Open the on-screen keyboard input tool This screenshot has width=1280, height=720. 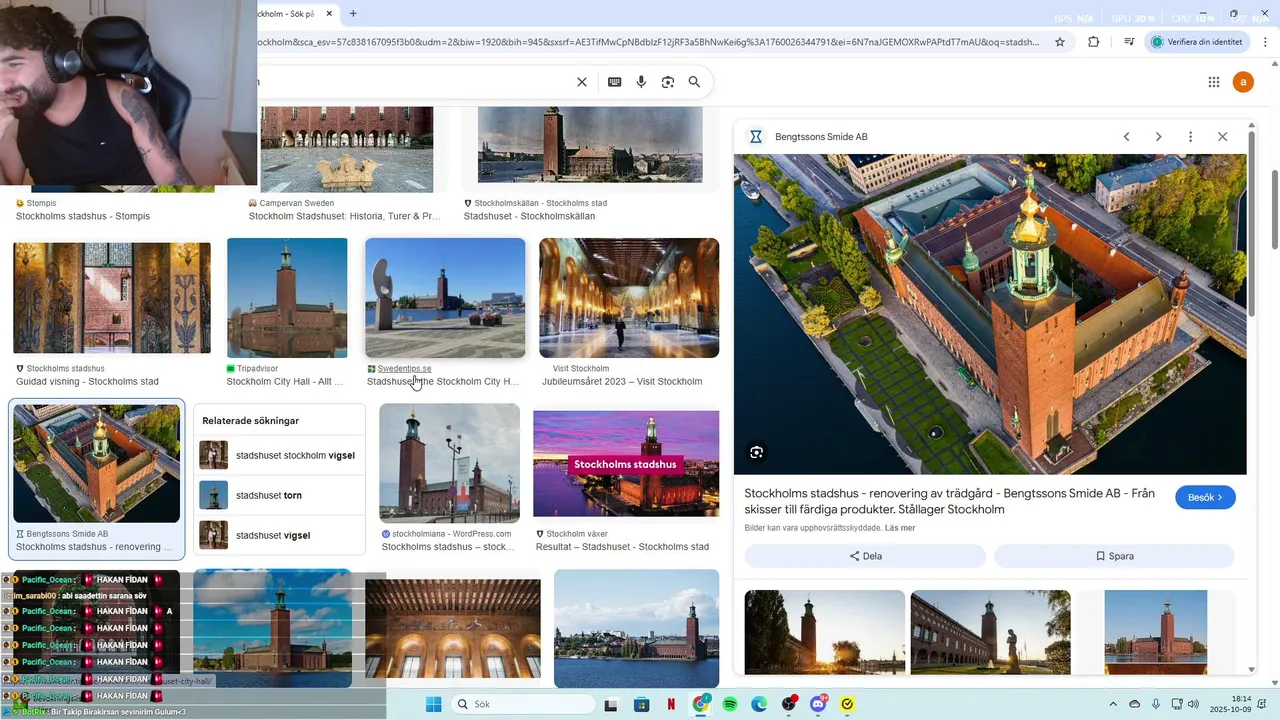(615, 82)
